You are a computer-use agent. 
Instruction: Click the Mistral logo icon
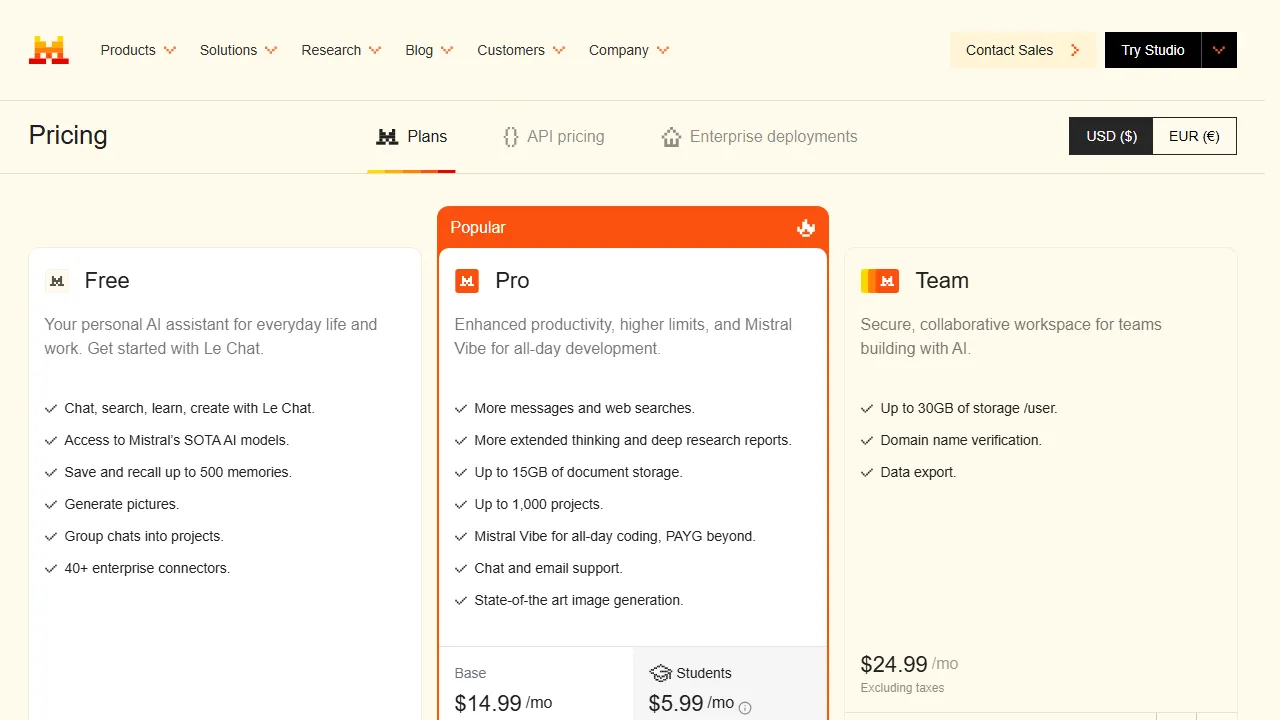pyautogui.click(x=49, y=50)
